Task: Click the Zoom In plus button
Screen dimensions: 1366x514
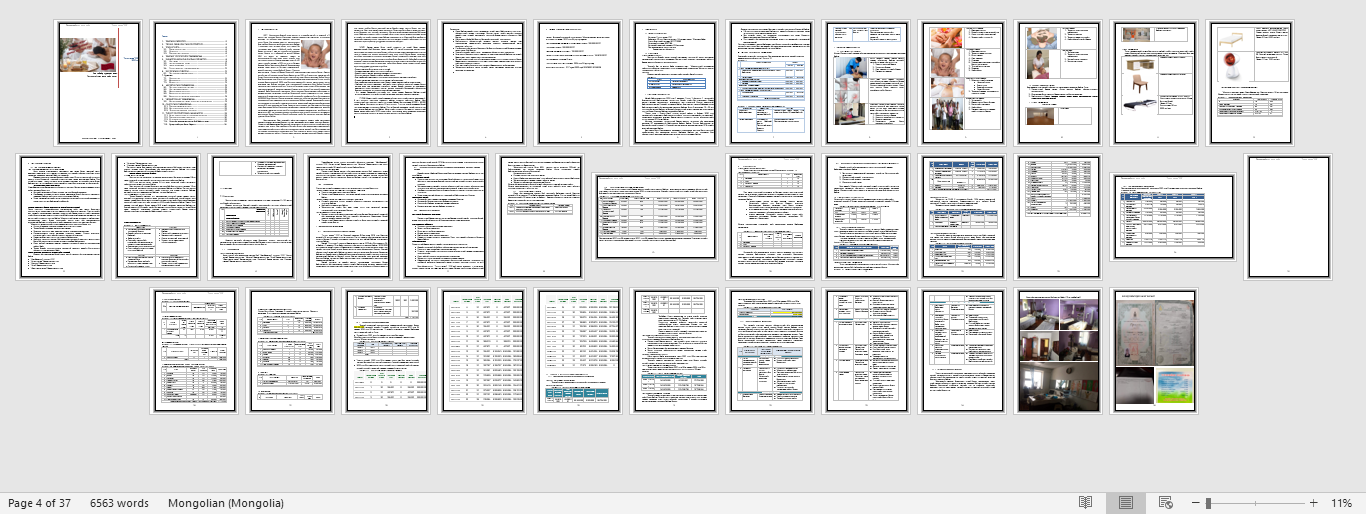Action: [x=1313, y=503]
